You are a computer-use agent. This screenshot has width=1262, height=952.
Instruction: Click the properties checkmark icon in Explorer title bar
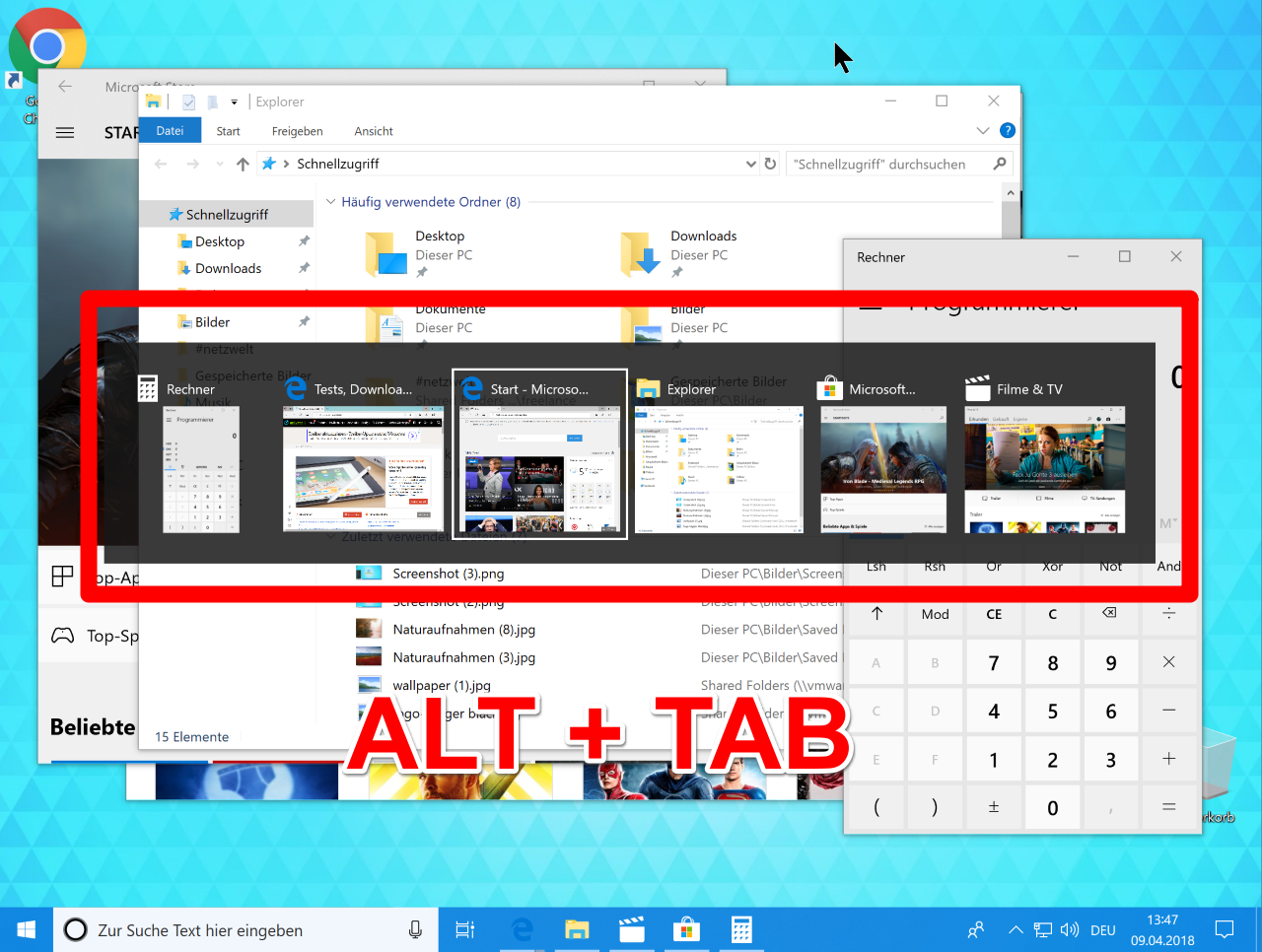click(188, 102)
